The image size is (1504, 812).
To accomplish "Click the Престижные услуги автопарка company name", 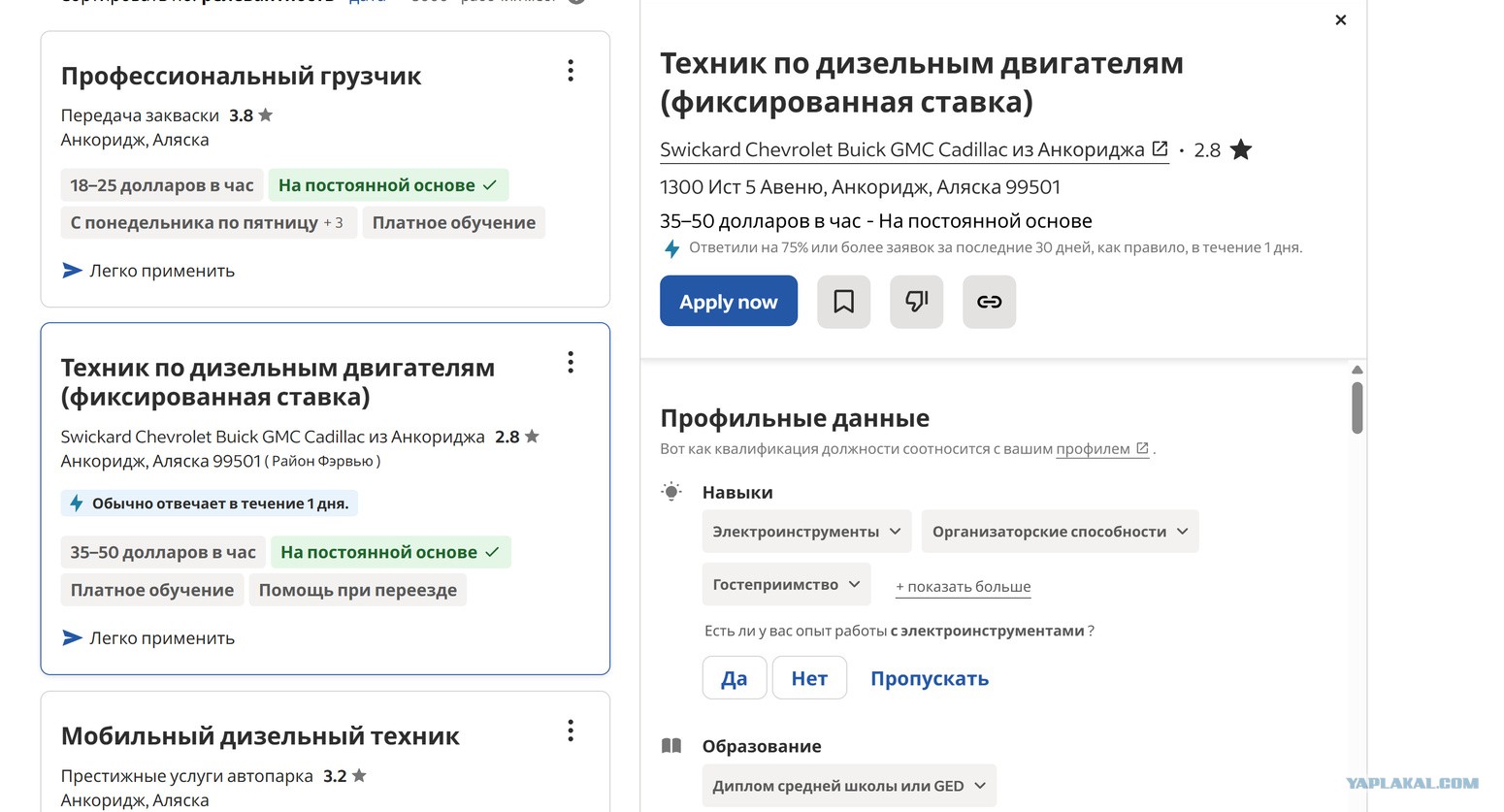I will [x=186, y=776].
